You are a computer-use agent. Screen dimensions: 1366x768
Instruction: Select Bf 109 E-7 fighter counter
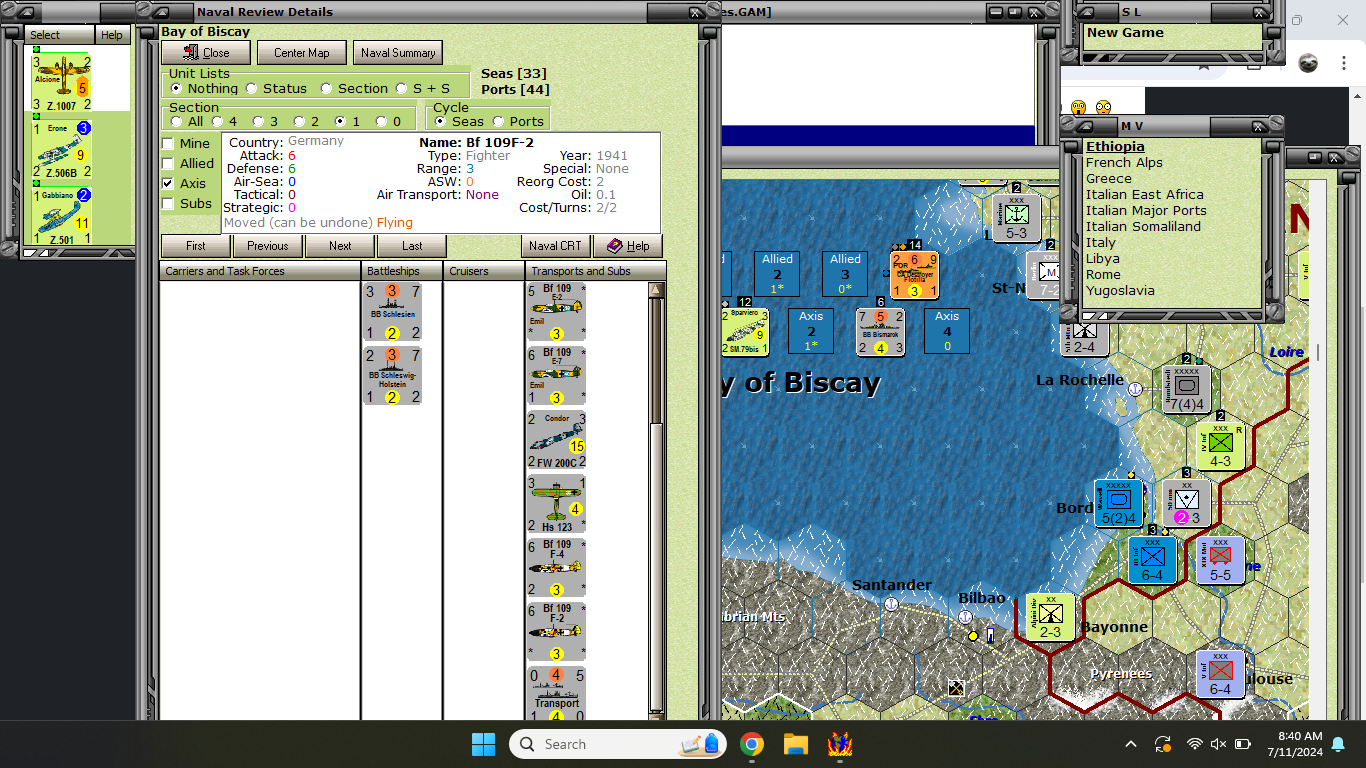[556, 375]
